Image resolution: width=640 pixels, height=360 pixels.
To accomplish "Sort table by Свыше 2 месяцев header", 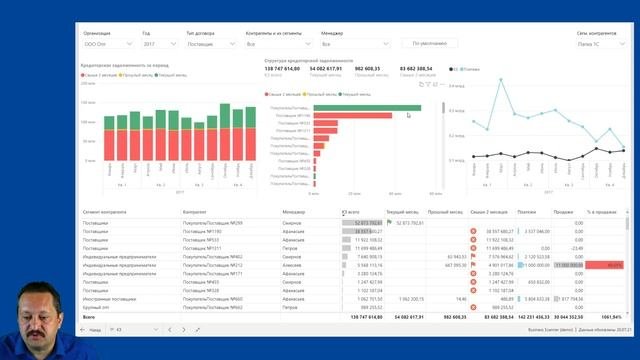I will coord(489,212).
